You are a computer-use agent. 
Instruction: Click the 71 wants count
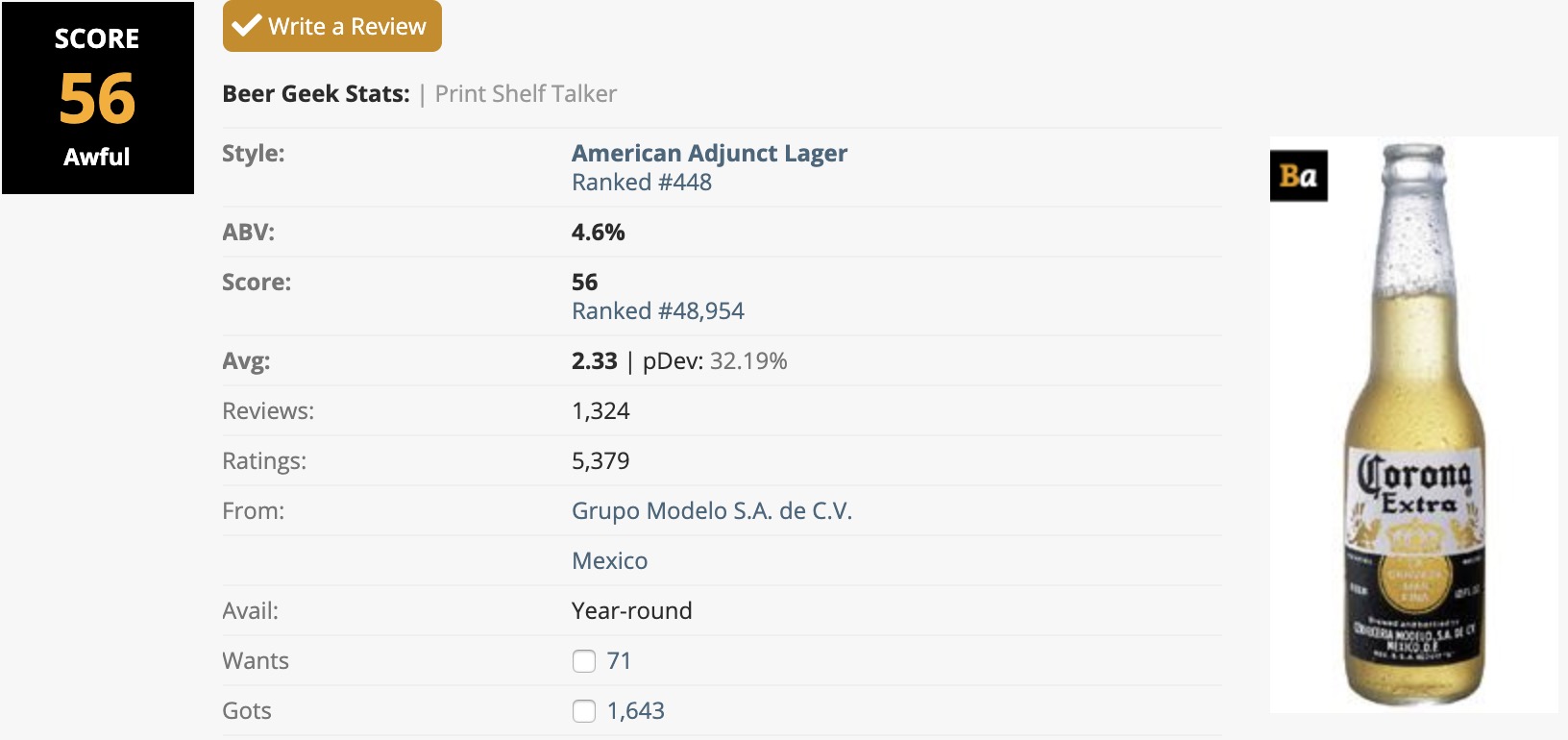[619, 661]
